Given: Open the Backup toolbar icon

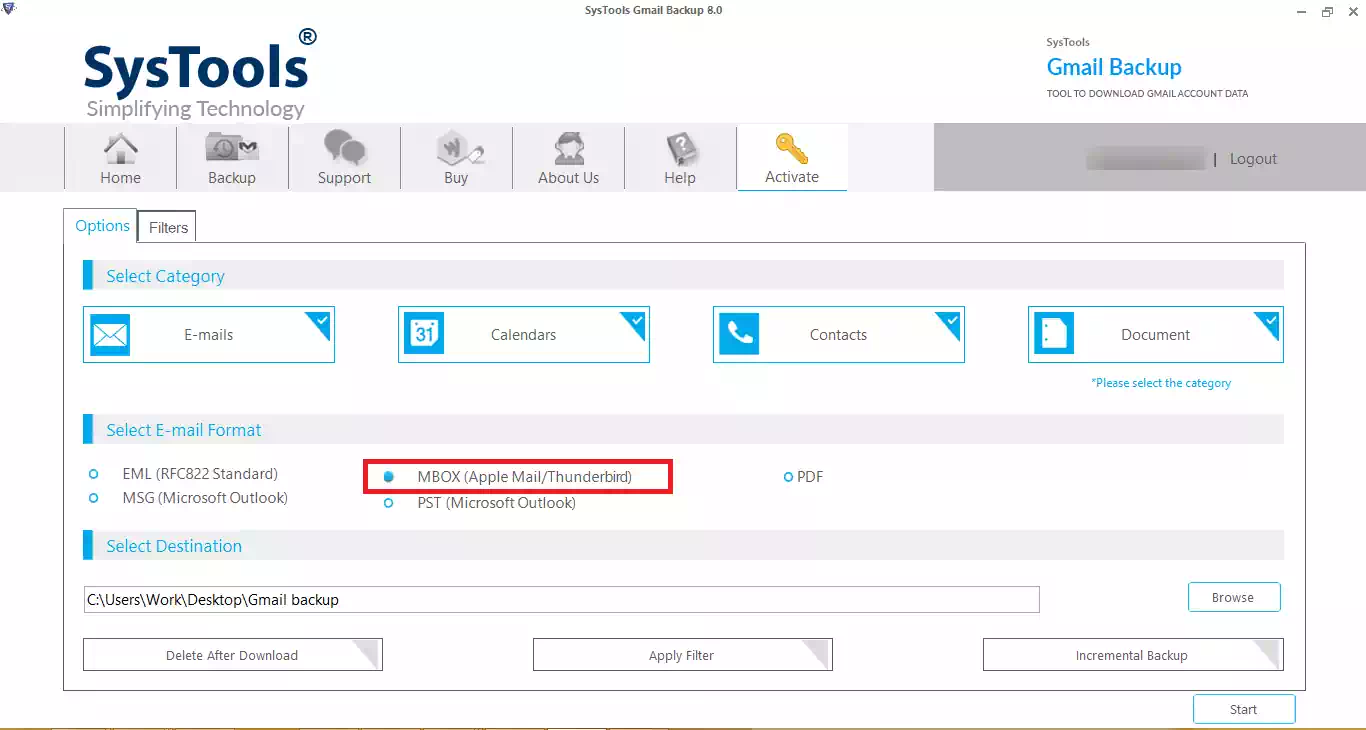Looking at the screenshot, I should click(232, 148).
